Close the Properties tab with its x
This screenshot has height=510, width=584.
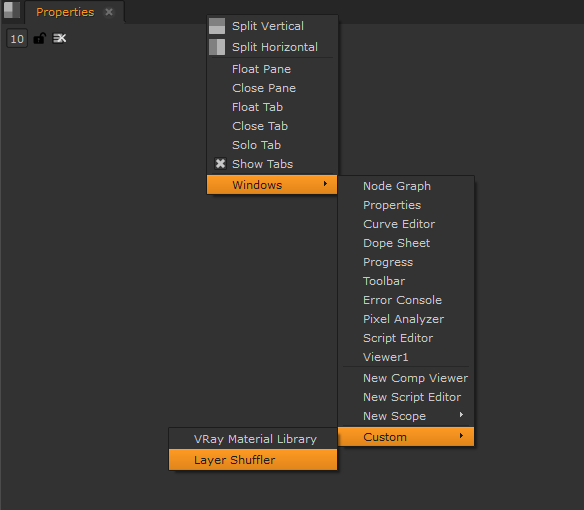(x=109, y=12)
